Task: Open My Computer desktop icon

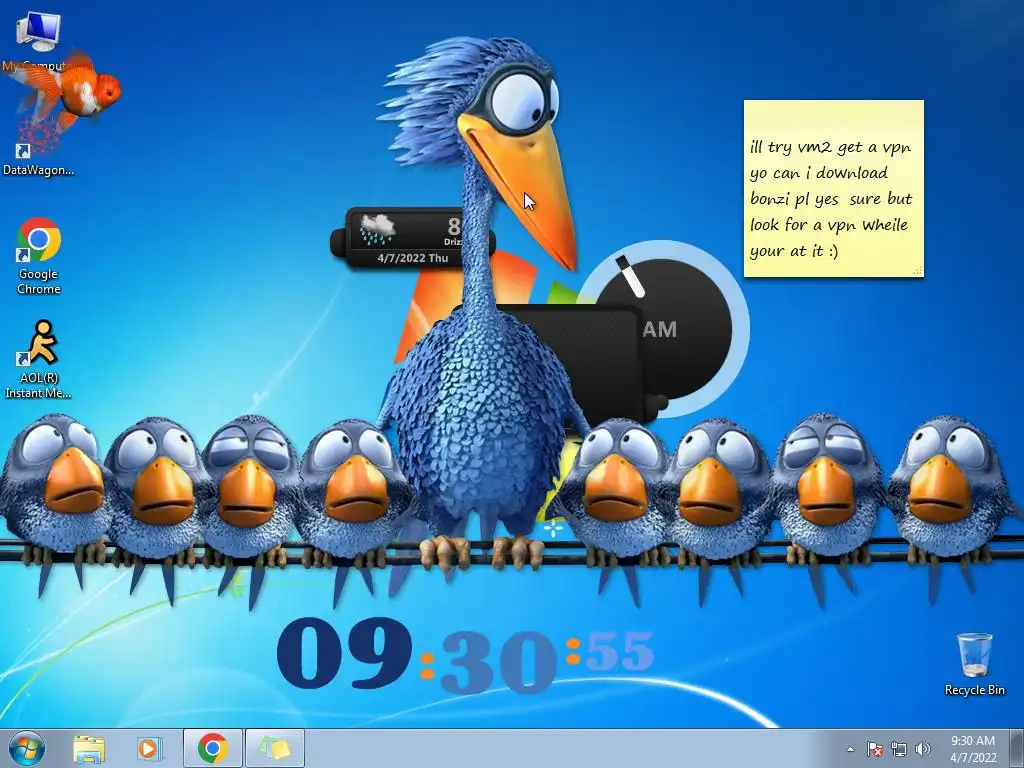Action: click(38, 33)
